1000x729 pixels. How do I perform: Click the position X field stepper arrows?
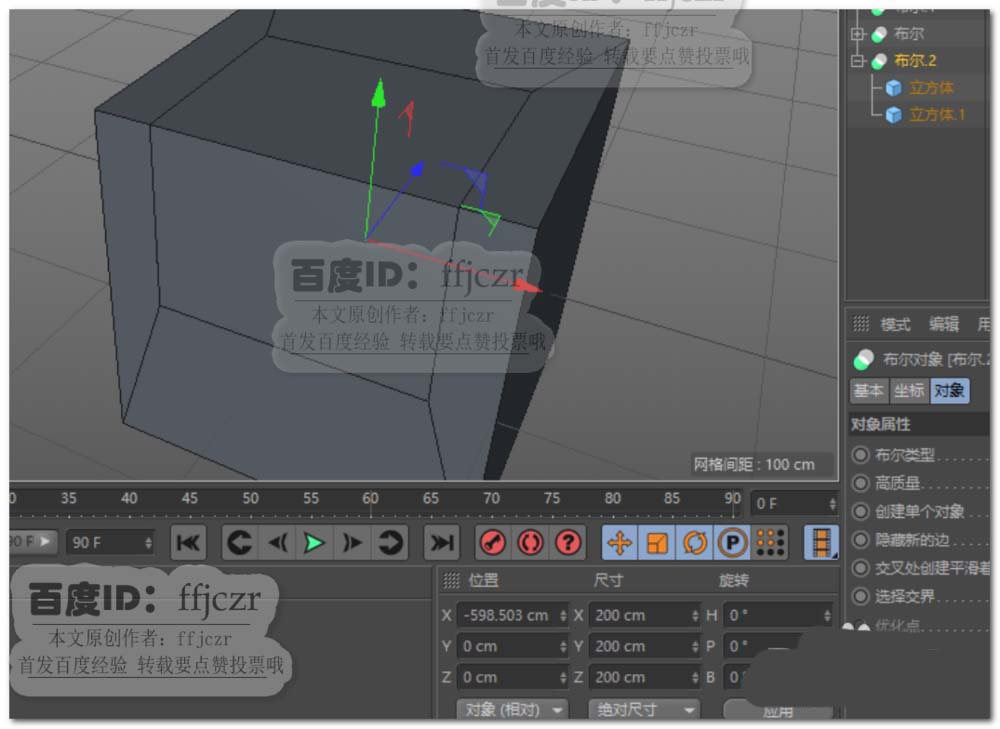pyautogui.click(x=563, y=615)
